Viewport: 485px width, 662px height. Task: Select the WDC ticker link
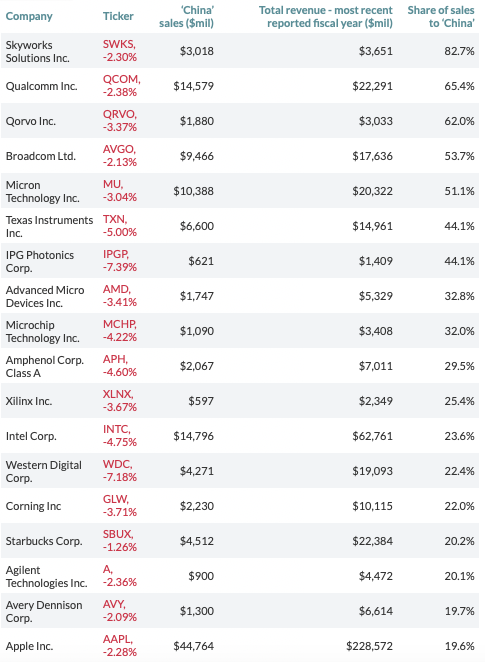tap(117, 465)
